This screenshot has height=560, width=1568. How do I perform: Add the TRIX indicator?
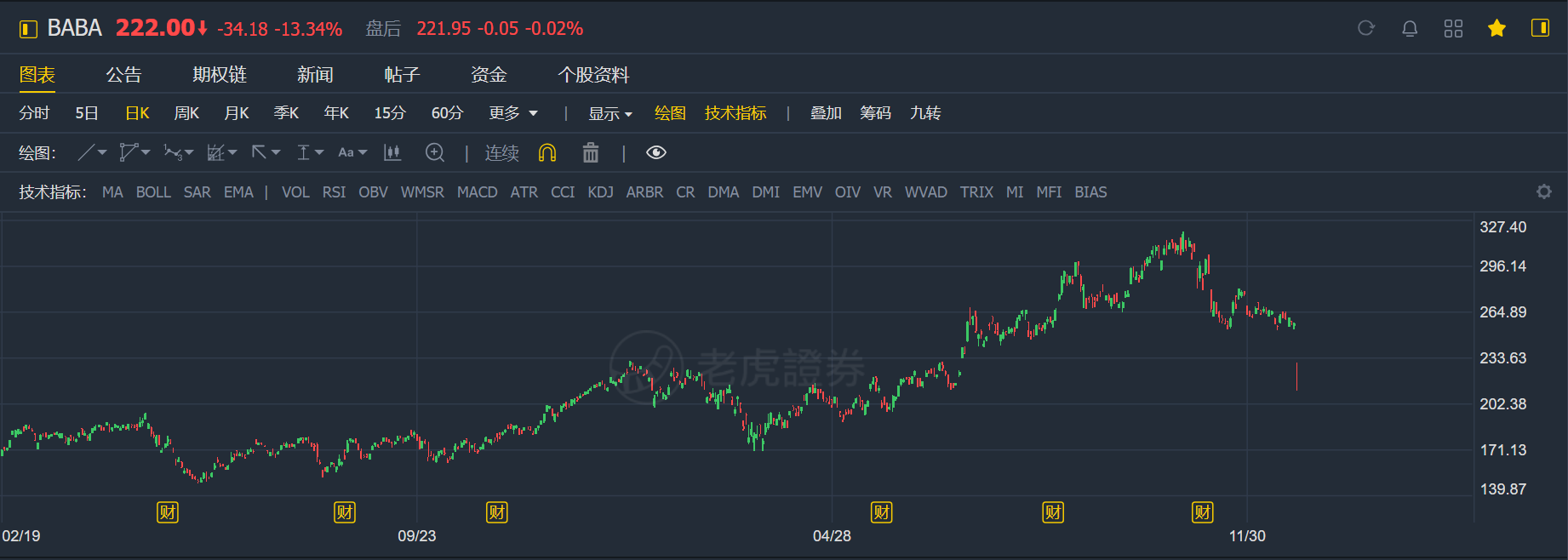coord(976,192)
